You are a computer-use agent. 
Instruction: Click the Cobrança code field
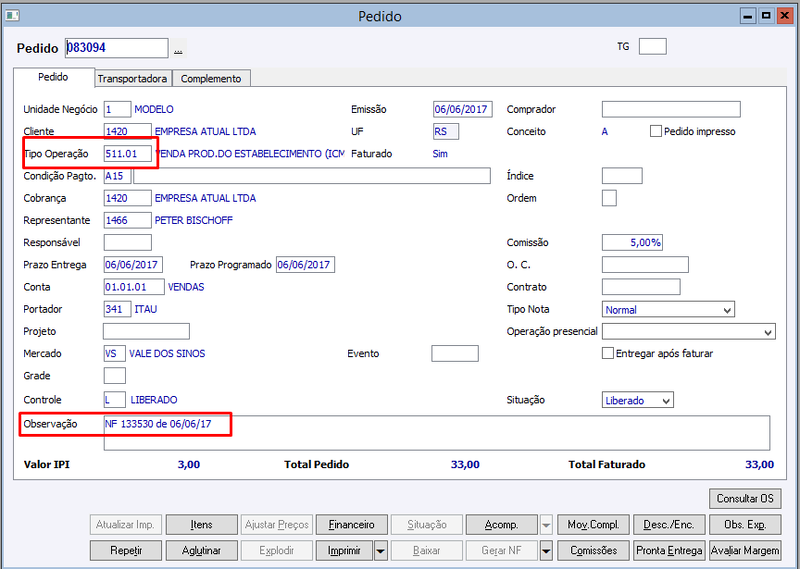pyautogui.click(x=128, y=198)
